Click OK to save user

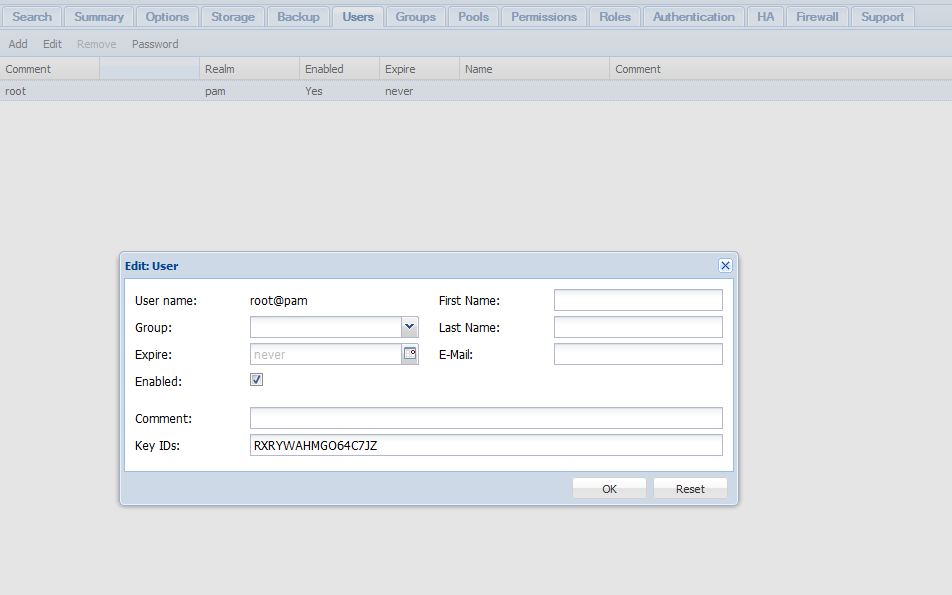point(609,489)
